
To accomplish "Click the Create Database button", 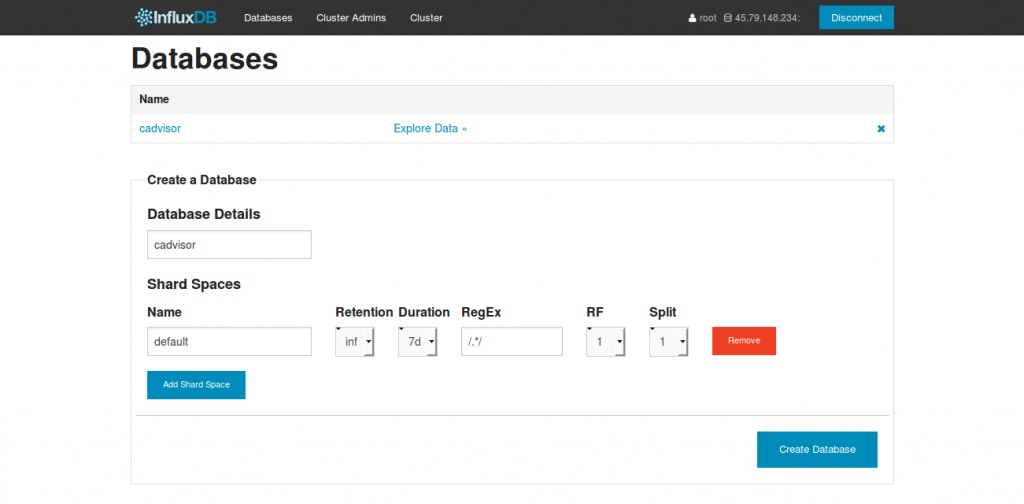I will click(817, 449).
